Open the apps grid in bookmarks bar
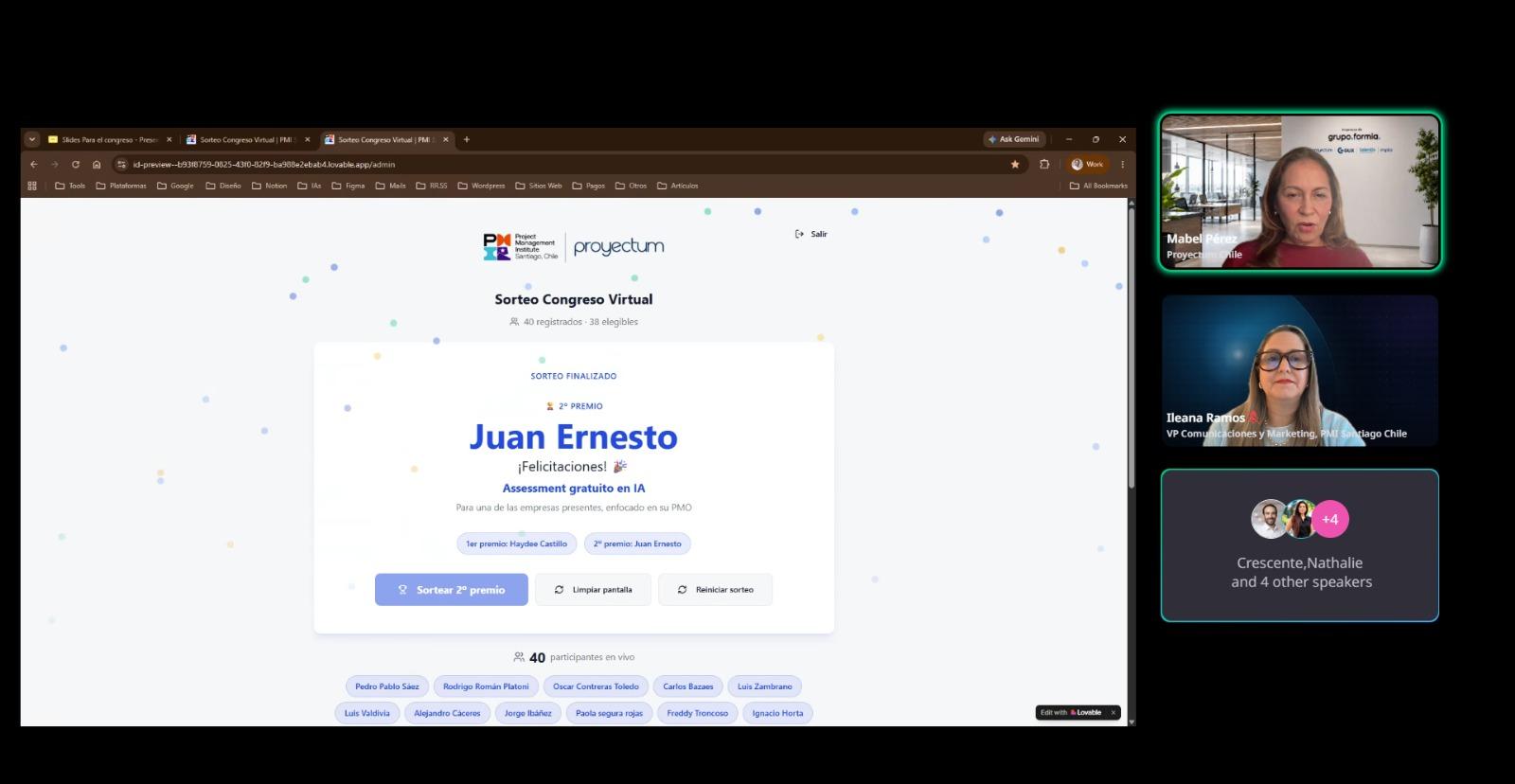Image resolution: width=1515 pixels, height=784 pixels. [32, 186]
